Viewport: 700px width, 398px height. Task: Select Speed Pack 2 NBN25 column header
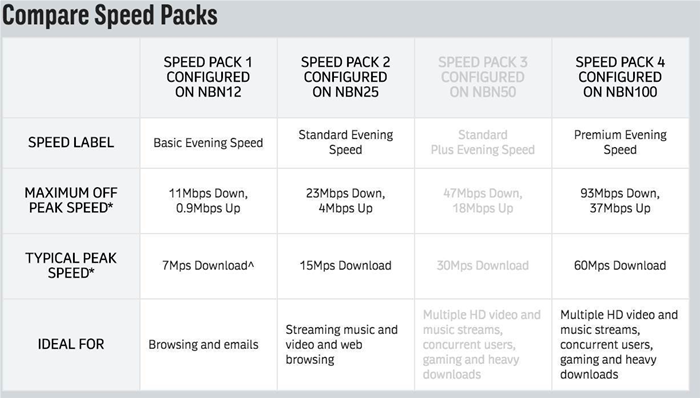346,77
